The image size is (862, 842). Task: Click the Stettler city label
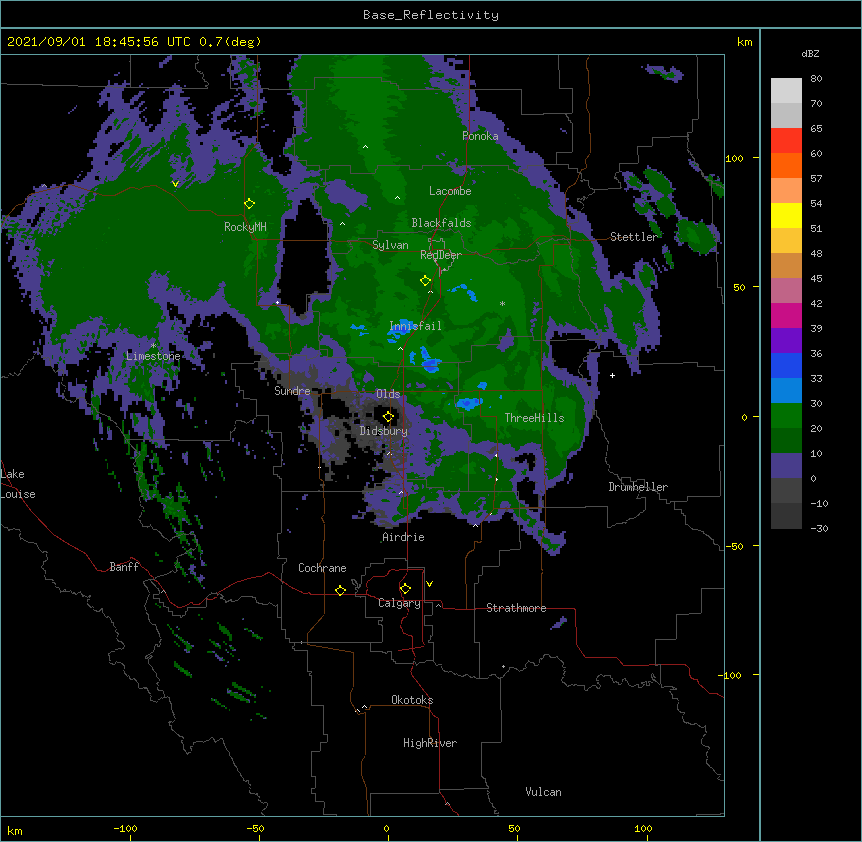(x=634, y=237)
